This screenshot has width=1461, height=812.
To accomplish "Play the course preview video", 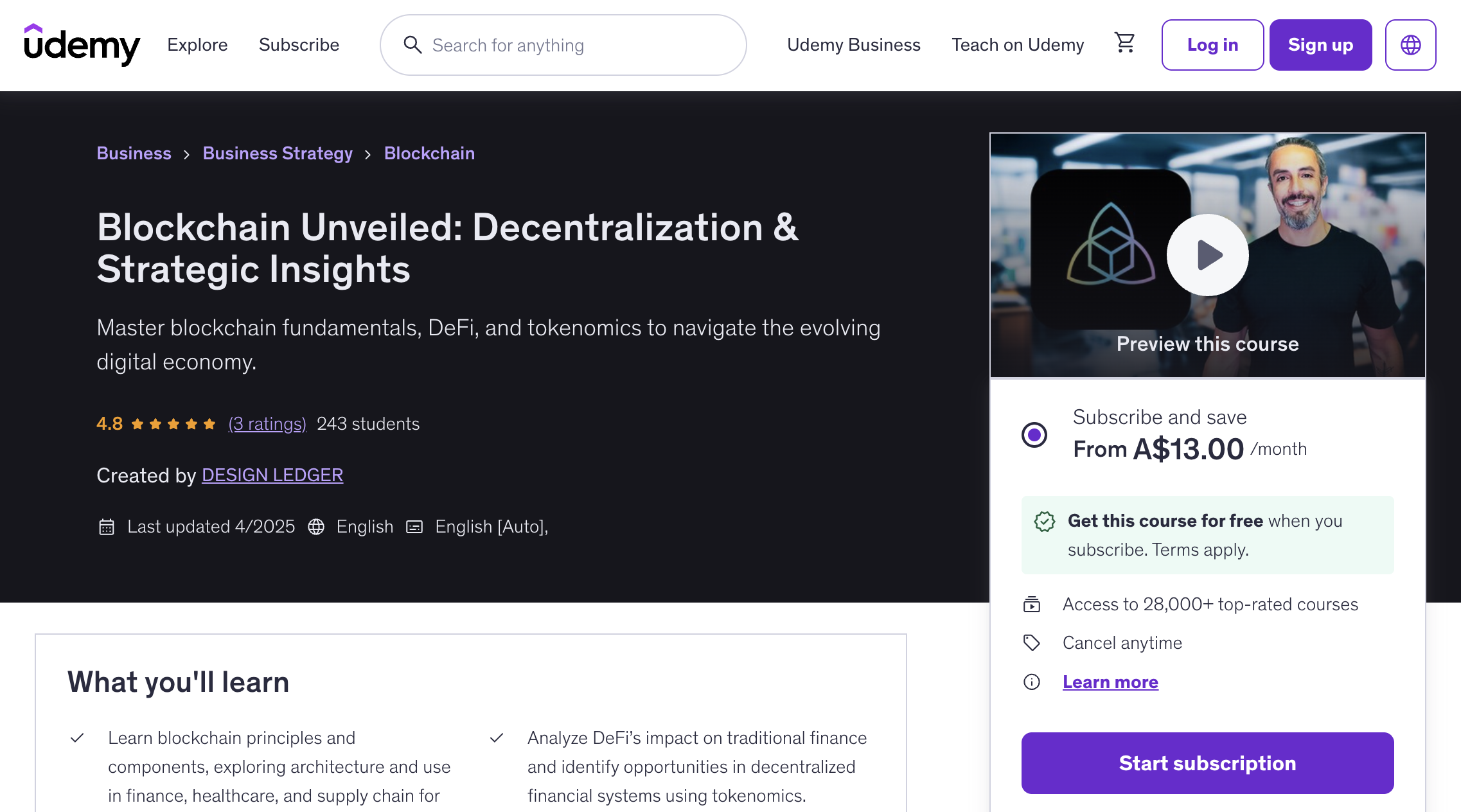I will pos(1208,255).
